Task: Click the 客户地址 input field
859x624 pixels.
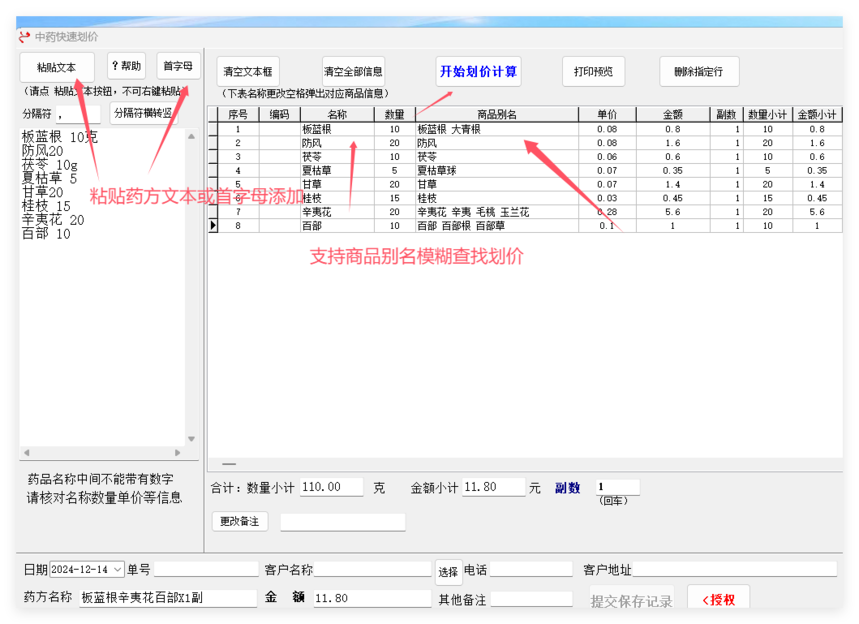Action: pyautogui.click(x=735, y=569)
